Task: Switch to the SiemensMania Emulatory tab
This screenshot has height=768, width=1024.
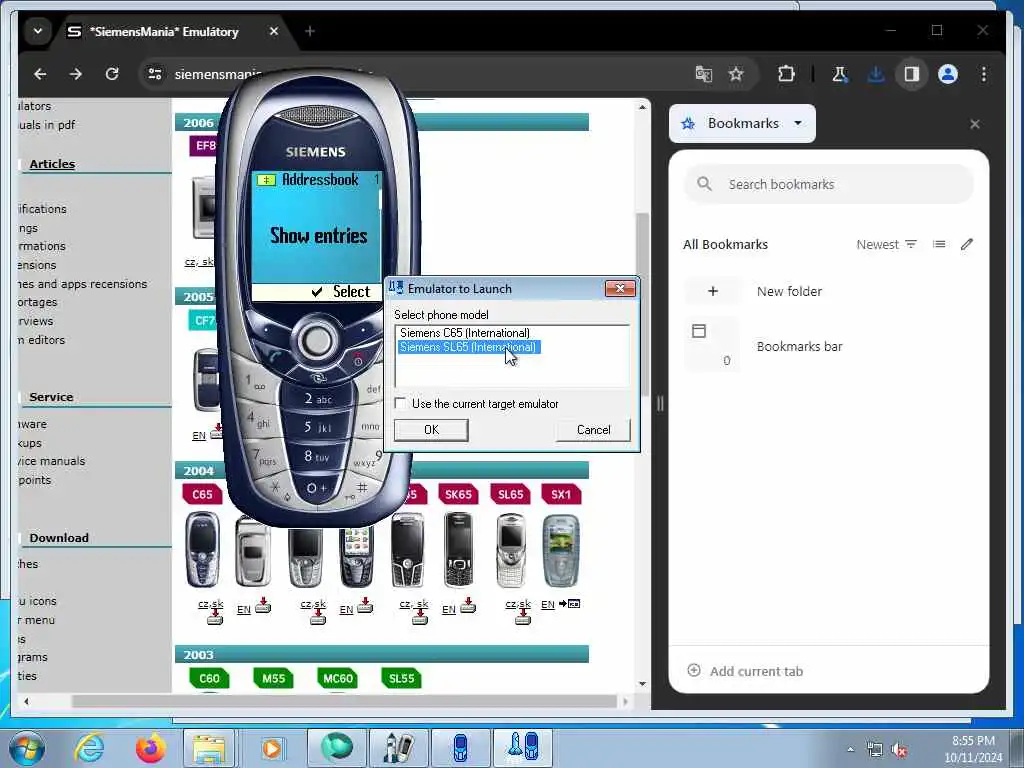Action: 163,31
